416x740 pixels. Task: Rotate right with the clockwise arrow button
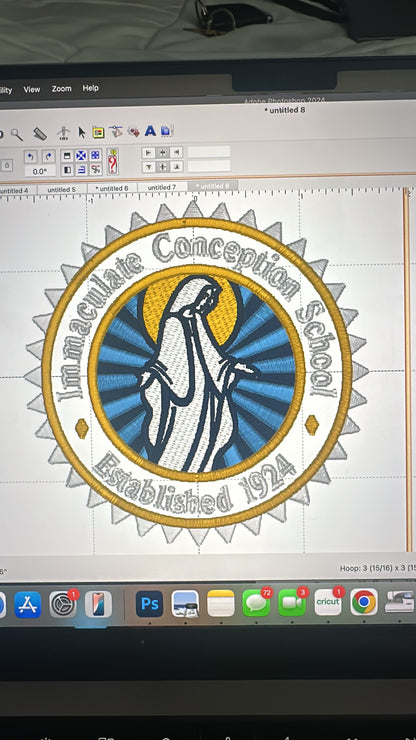[x=48, y=156]
